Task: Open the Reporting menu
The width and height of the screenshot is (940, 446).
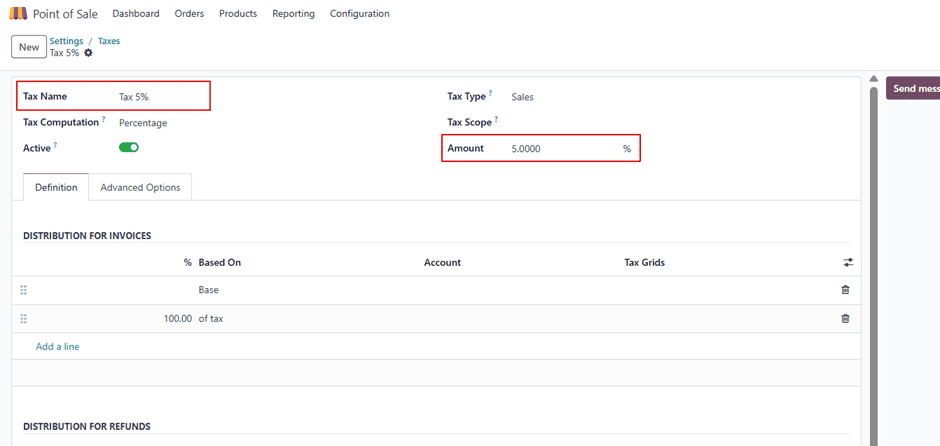Action: pos(293,14)
